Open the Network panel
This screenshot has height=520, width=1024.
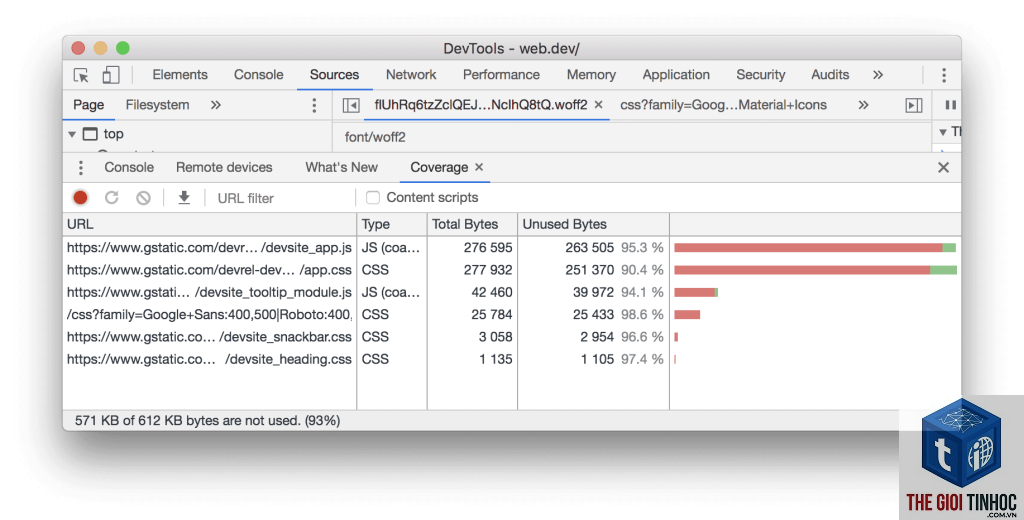click(411, 75)
